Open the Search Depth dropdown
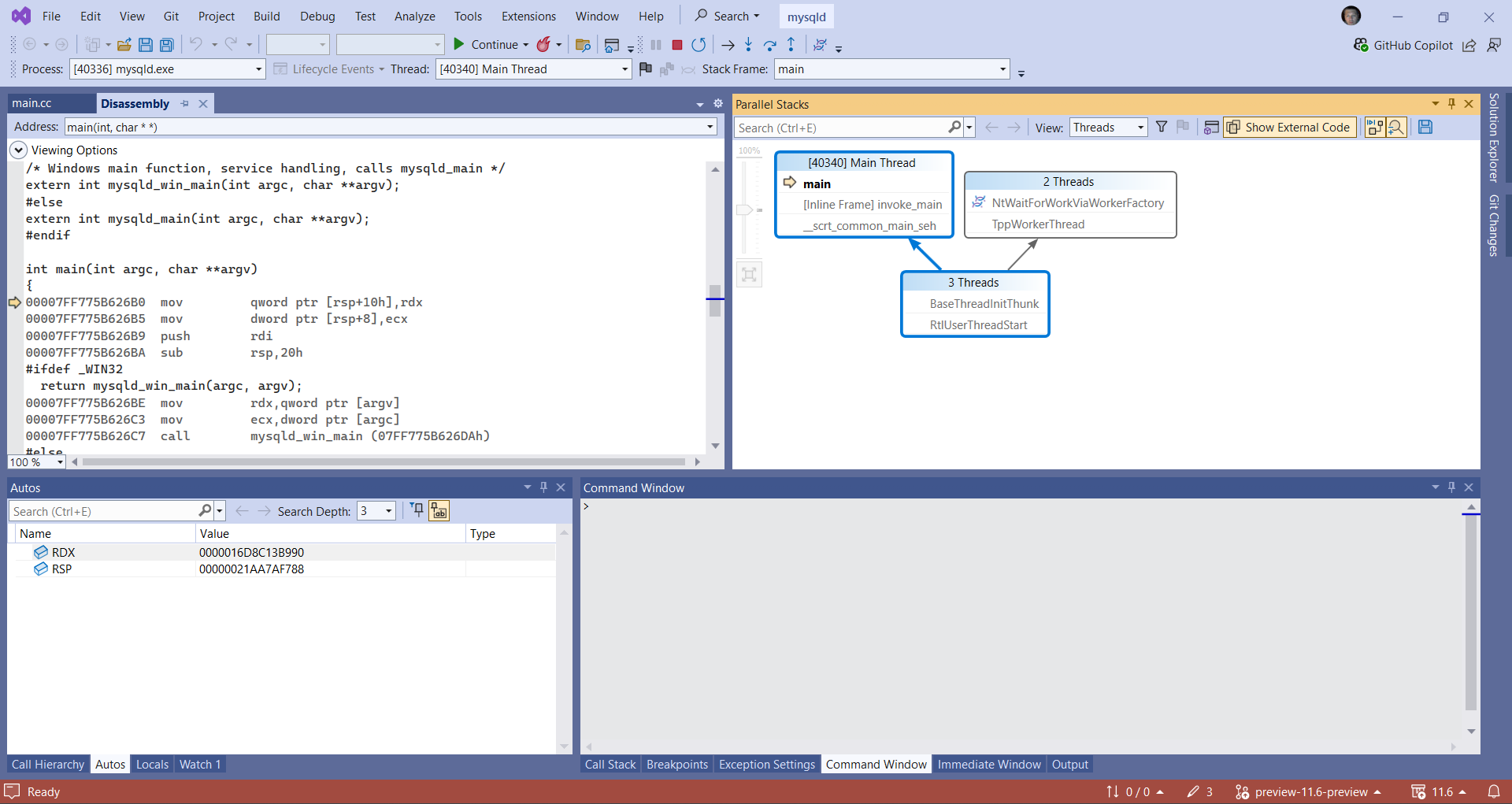The height and width of the screenshot is (804, 1512). tap(376, 511)
